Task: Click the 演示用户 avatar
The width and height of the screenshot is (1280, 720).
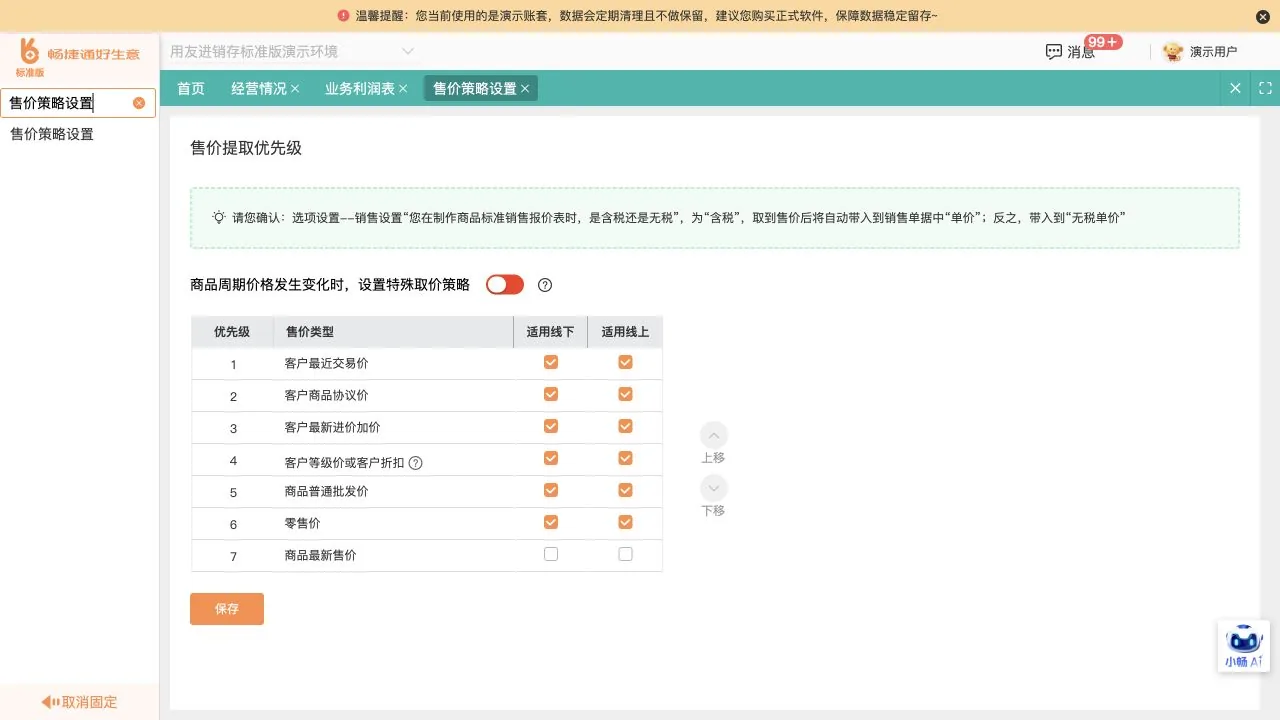Action: pyautogui.click(x=1172, y=52)
